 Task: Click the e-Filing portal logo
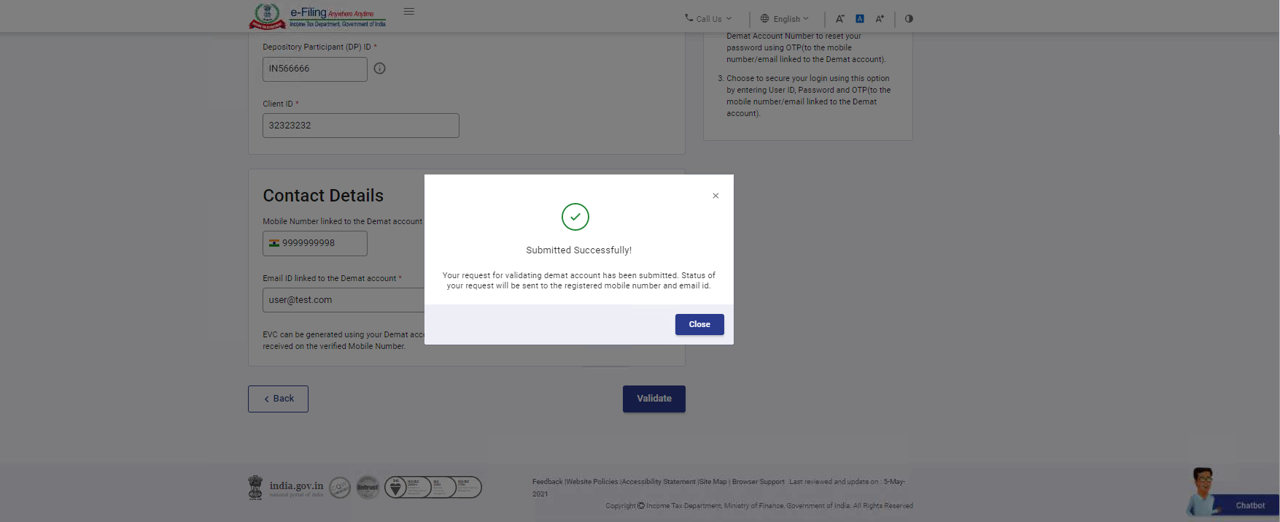click(317, 17)
